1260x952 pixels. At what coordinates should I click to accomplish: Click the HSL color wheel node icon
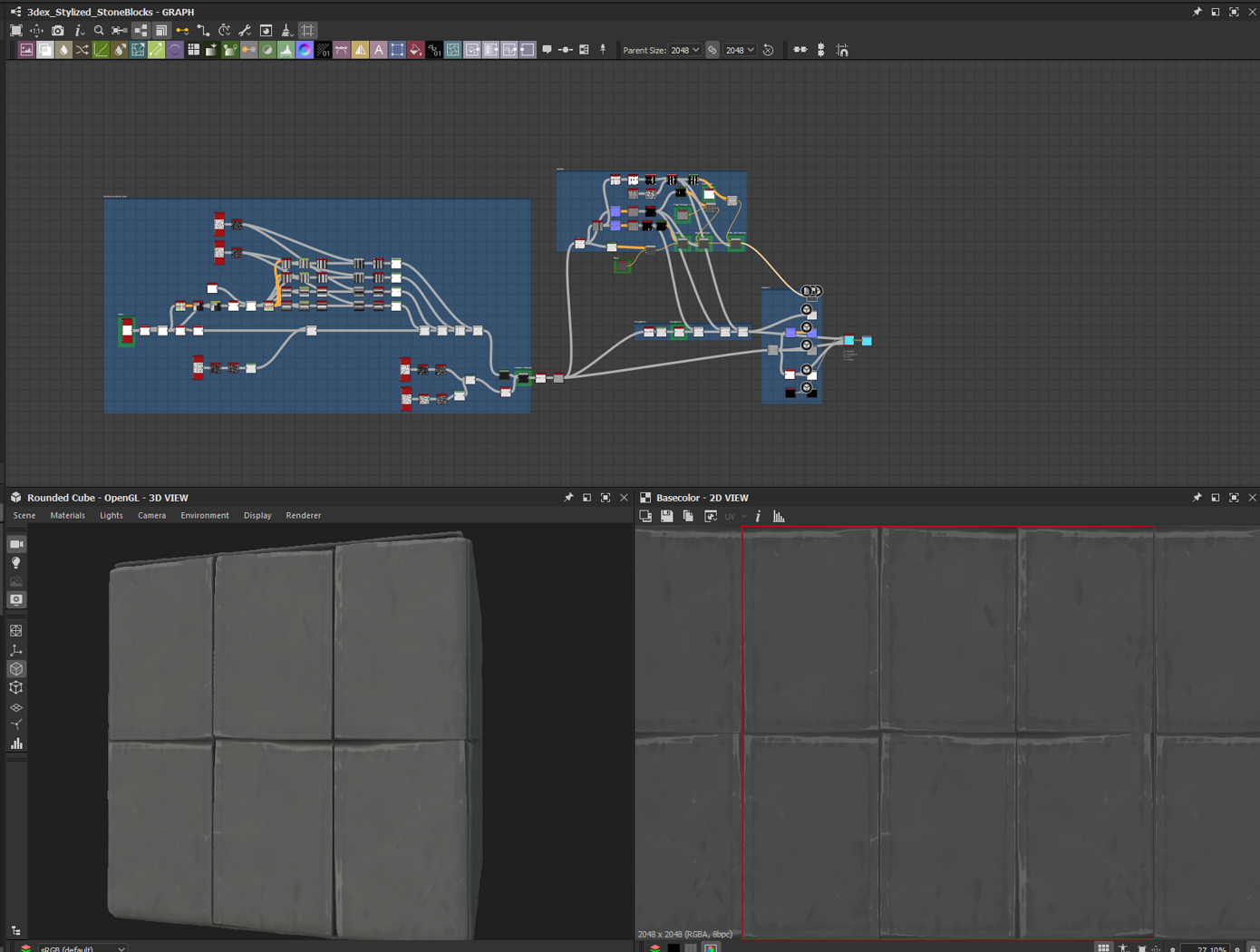[x=305, y=51]
